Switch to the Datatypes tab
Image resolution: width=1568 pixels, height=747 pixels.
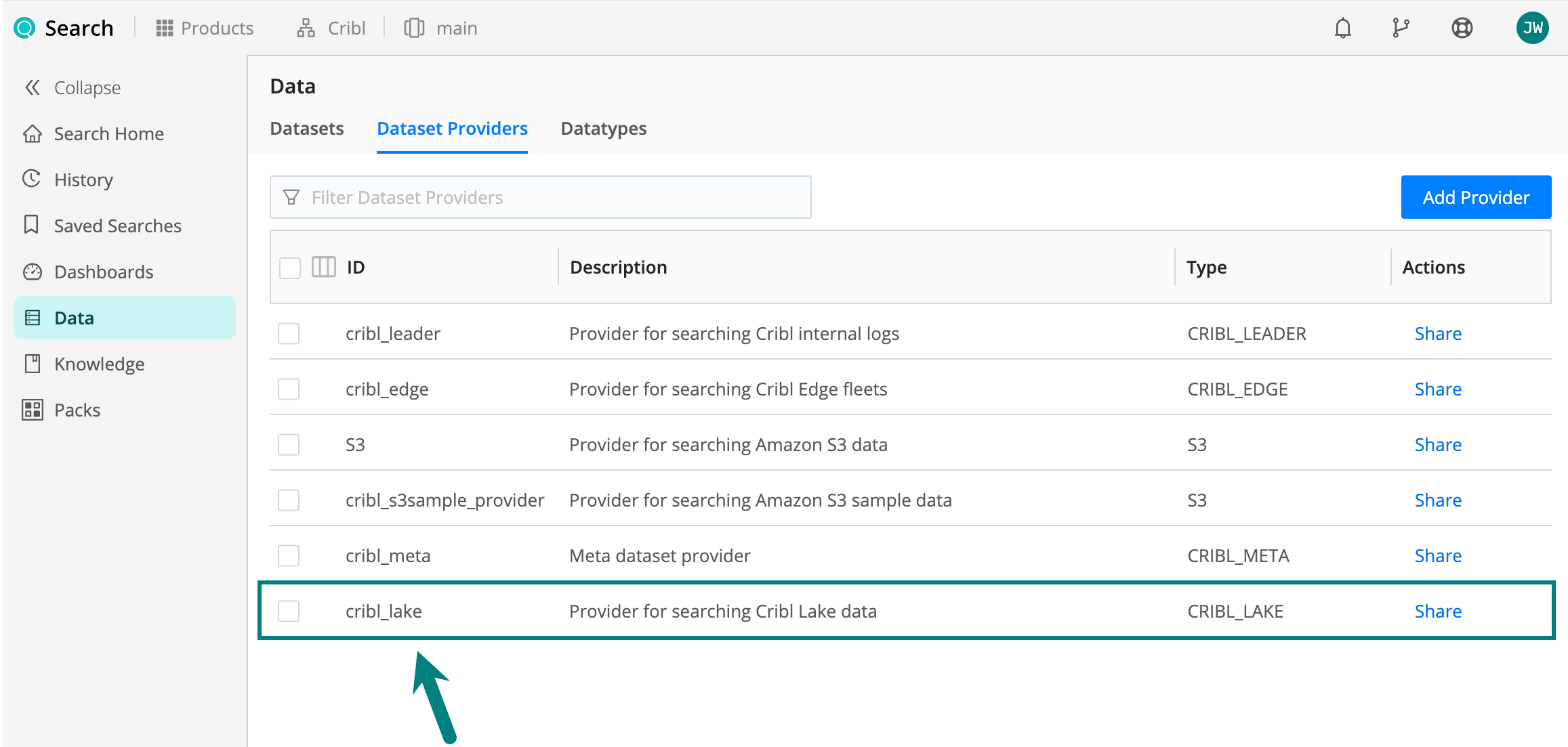click(603, 129)
